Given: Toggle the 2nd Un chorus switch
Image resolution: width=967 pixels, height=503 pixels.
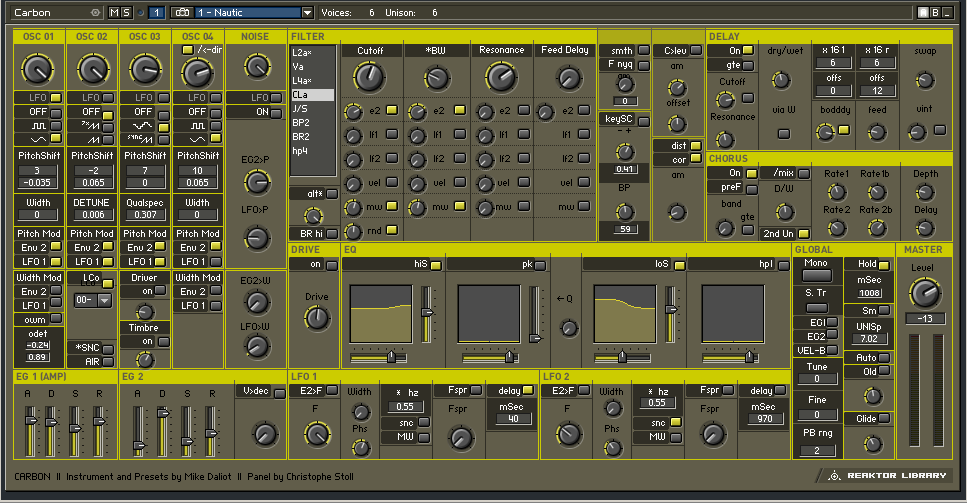Looking at the screenshot, I should click(x=803, y=234).
